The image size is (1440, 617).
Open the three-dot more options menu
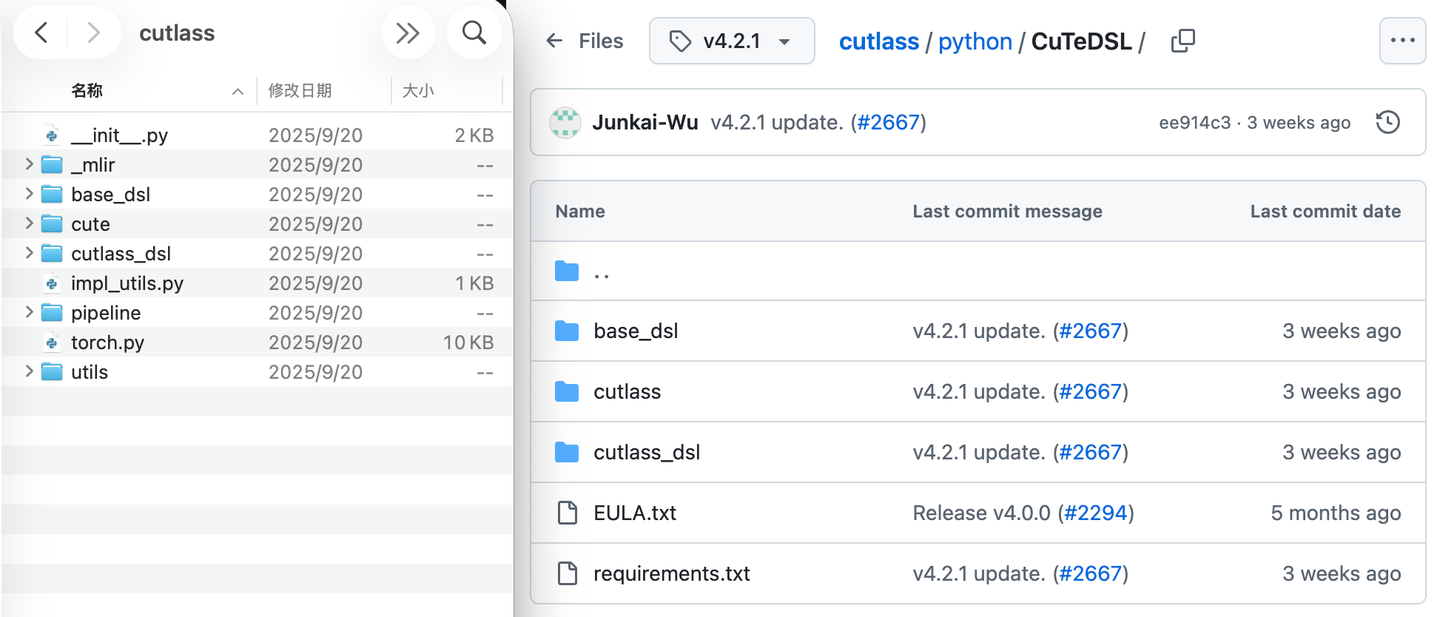pyautogui.click(x=1402, y=41)
